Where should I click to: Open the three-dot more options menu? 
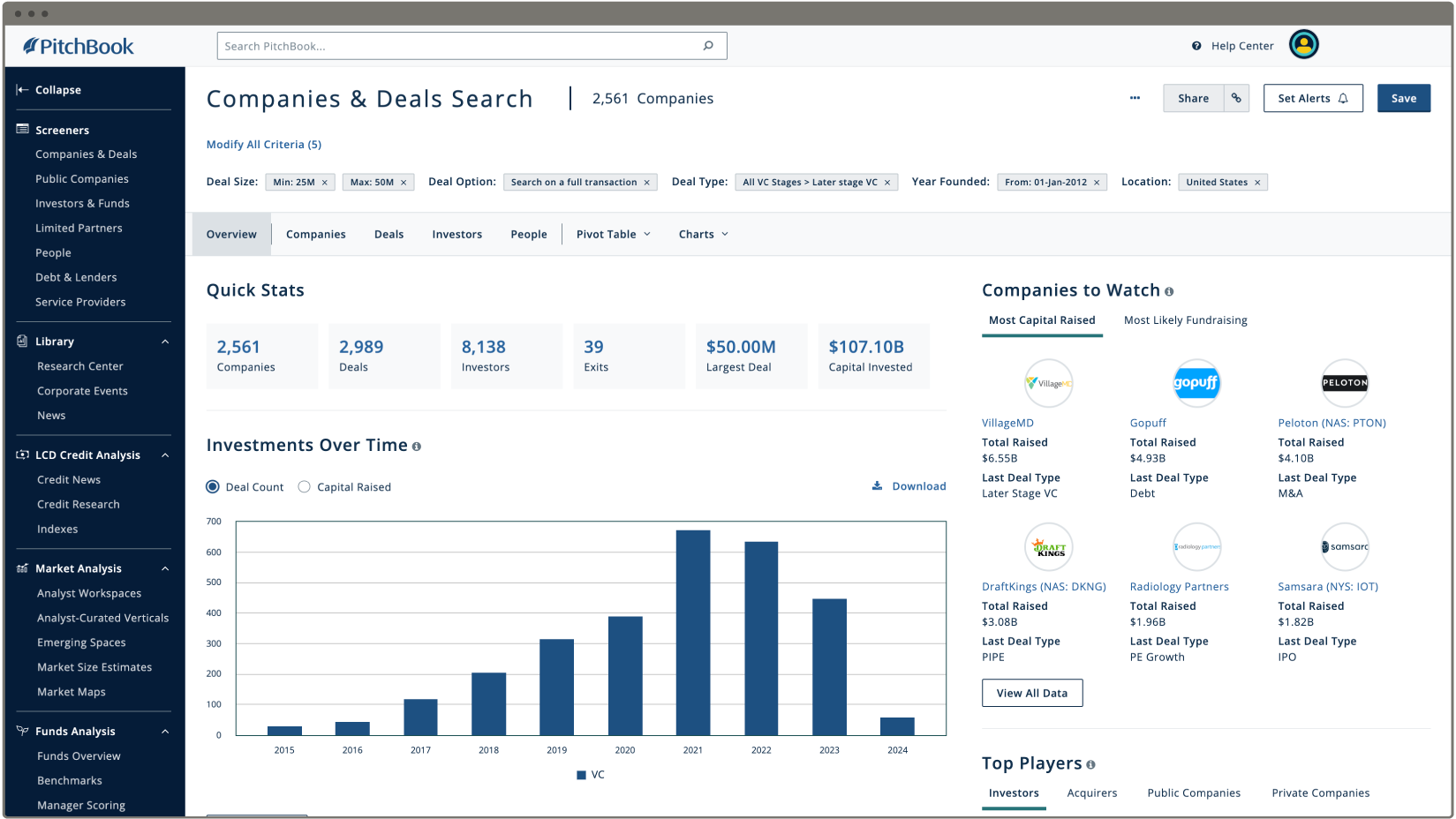click(1135, 98)
